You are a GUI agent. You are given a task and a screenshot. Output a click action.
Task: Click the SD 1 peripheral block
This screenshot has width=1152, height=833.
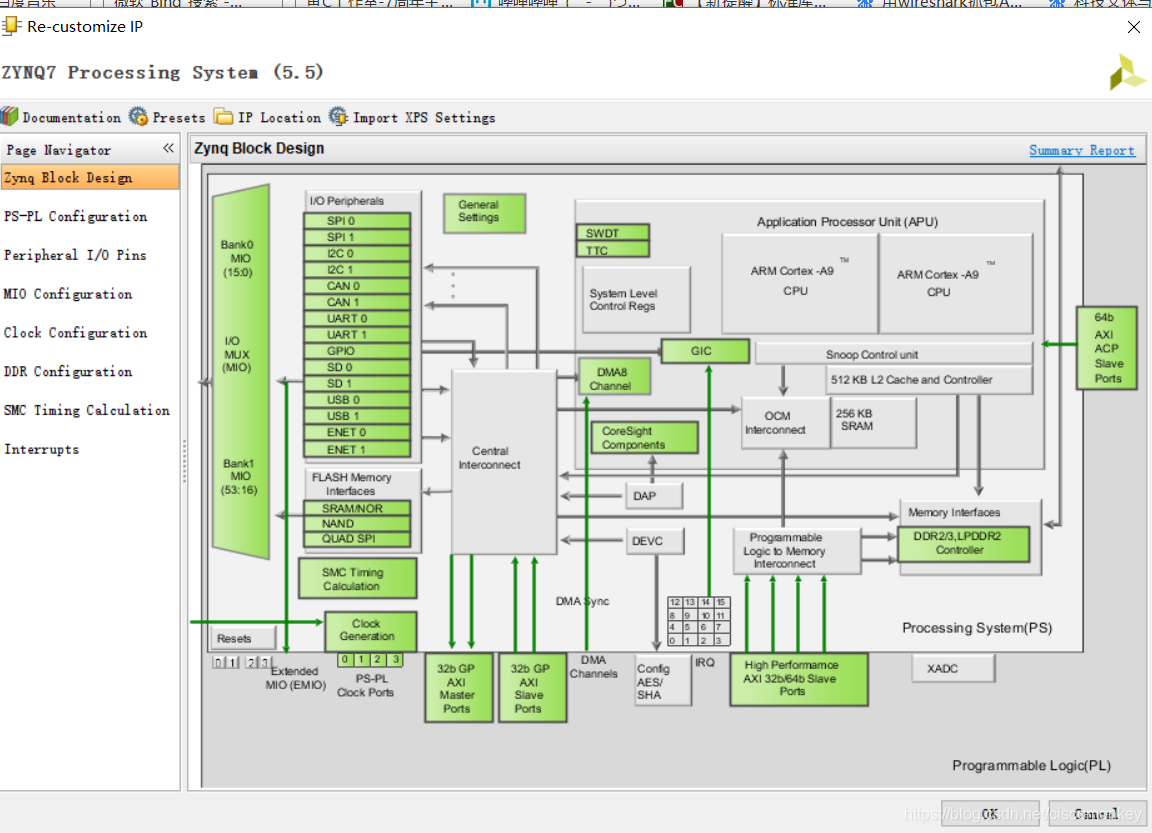[357, 383]
